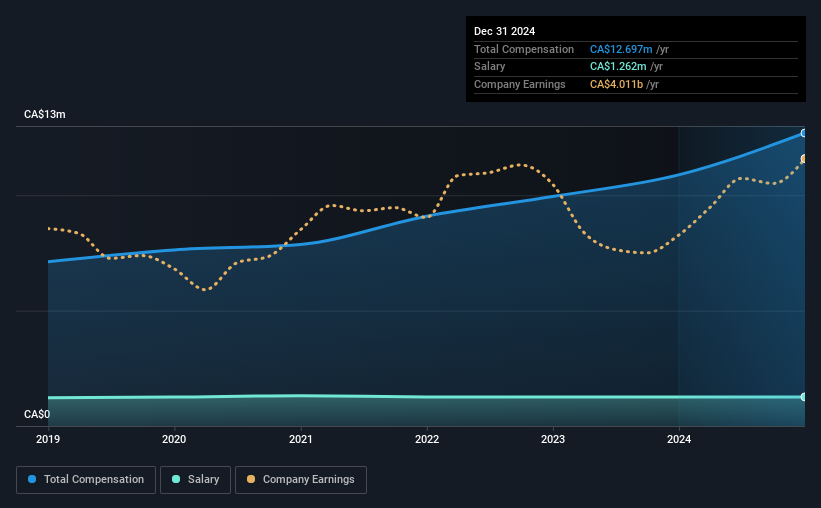Select the 2021 x-axis label
This screenshot has width=821, height=508.
301,439
